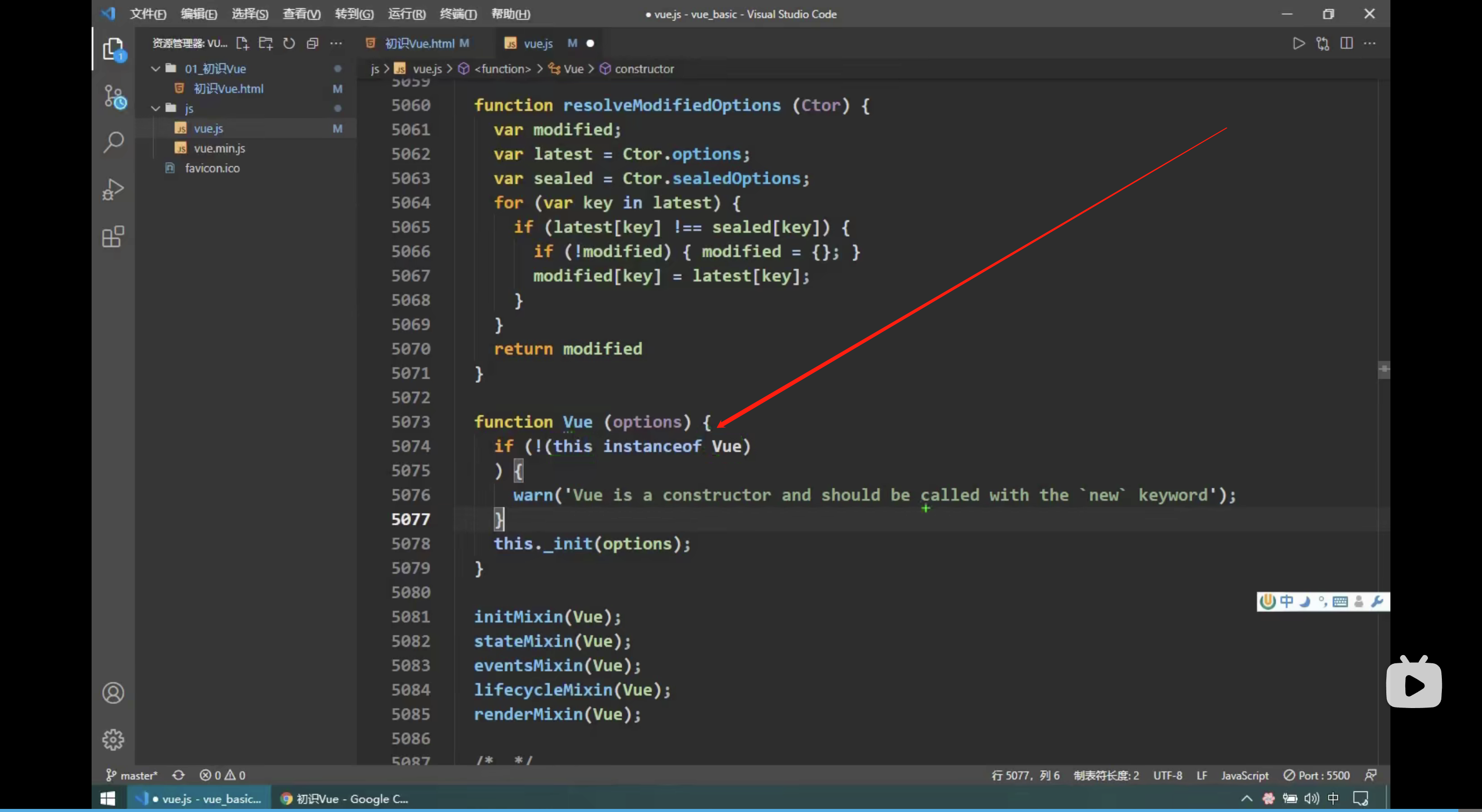Collapse all folders in explorer
This screenshot has height=812, width=1482.
click(312, 43)
